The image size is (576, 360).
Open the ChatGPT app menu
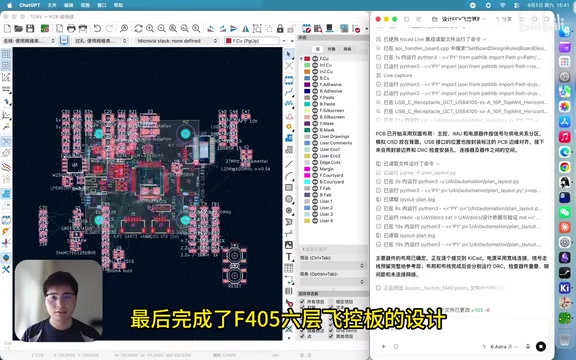[x=30, y=5]
